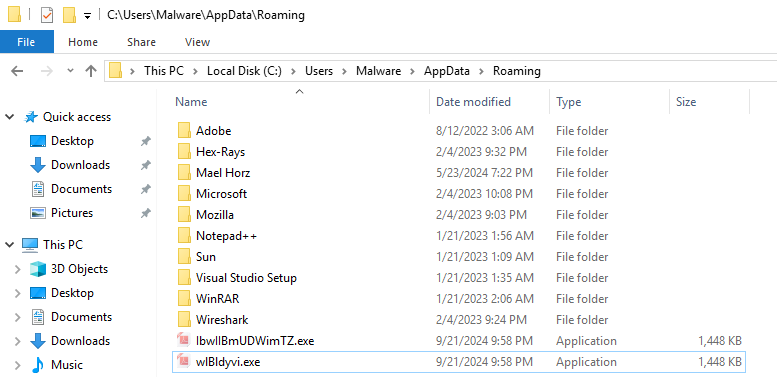Go back with the Back arrow

17,71
